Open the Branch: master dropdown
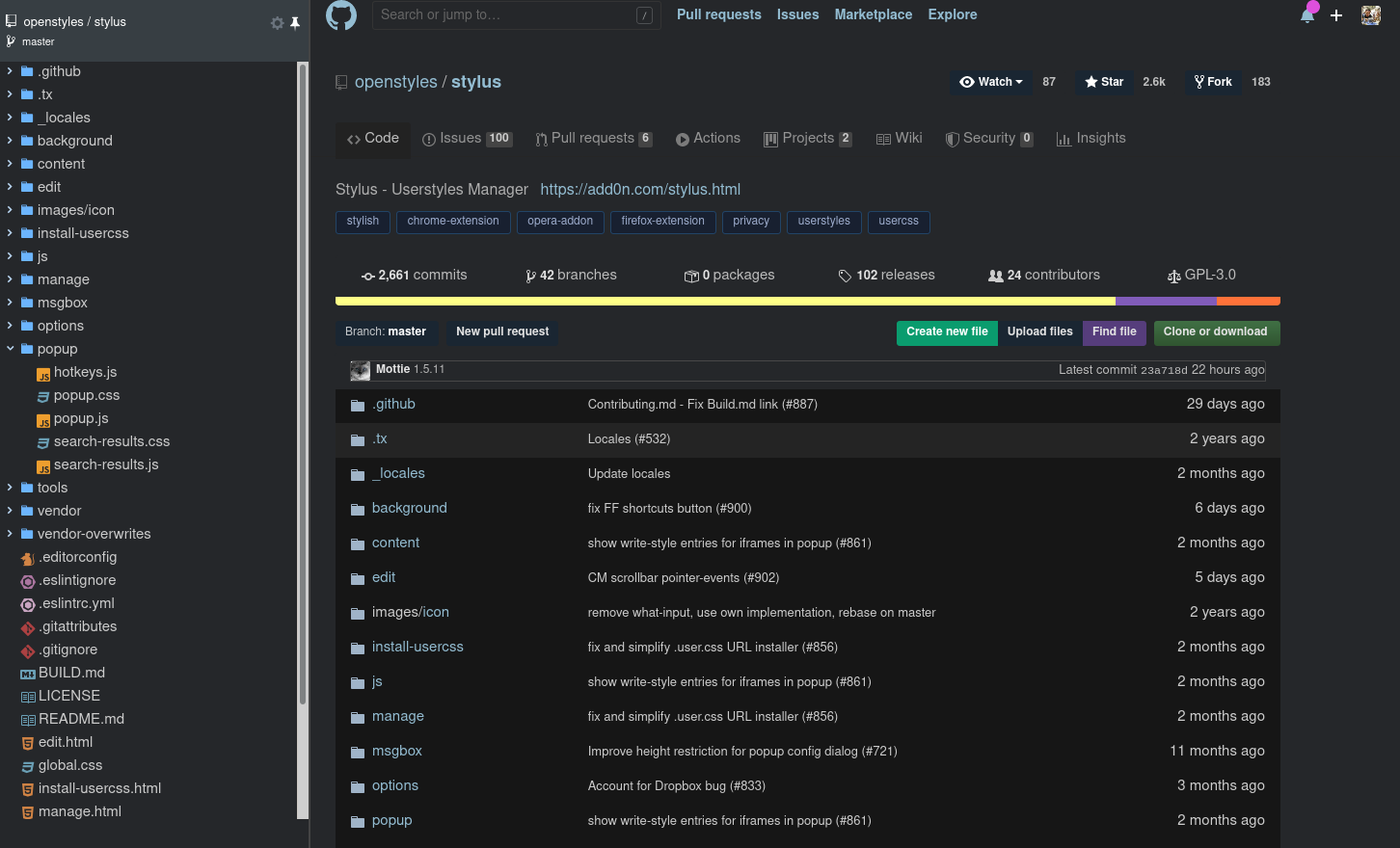Screen dimensions: 1400x848 coord(386,331)
